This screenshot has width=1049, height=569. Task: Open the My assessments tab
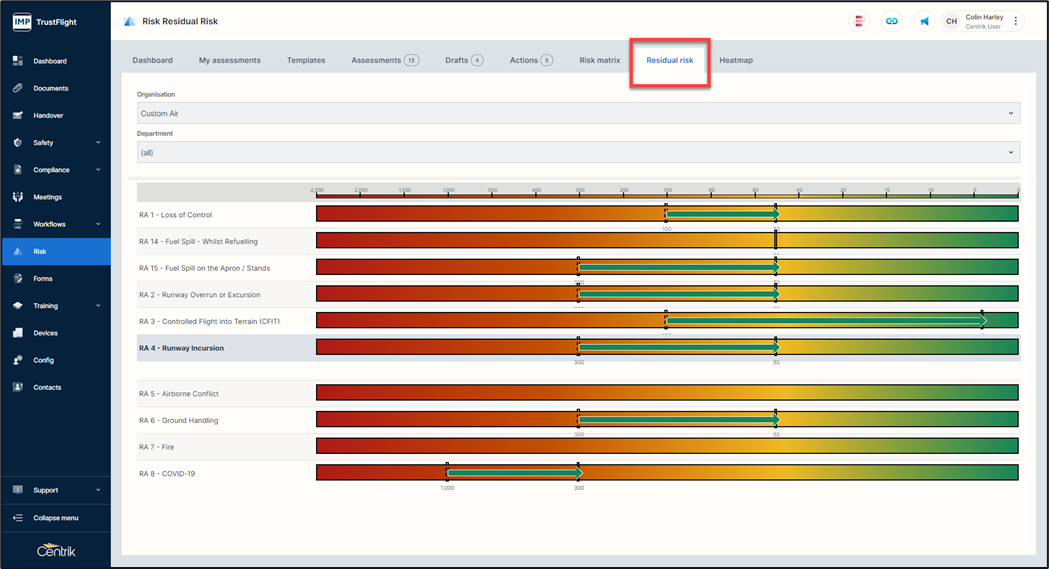[229, 61]
